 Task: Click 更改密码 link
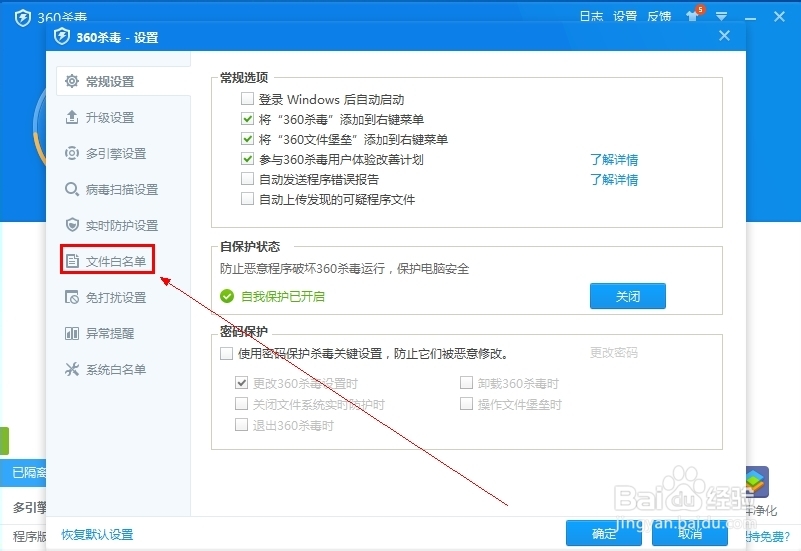614,352
